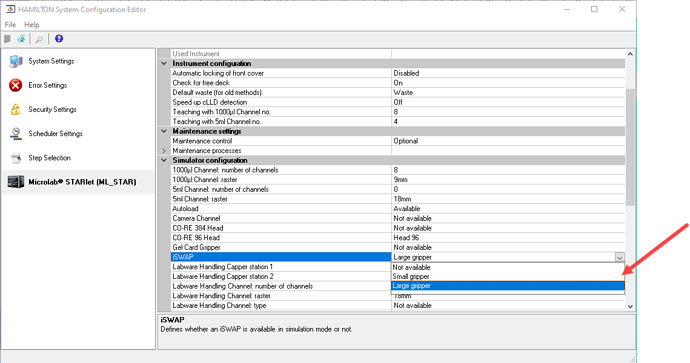This screenshot has width=690, height=363.
Task: Click the HAMILTON app title bar icon
Action: click(10, 9)
